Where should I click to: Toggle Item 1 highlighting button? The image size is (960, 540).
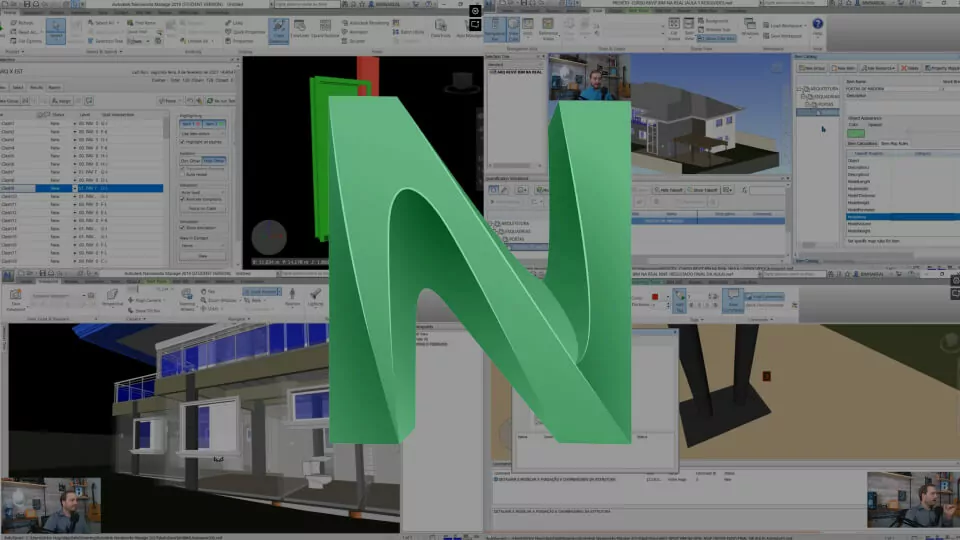190,124
